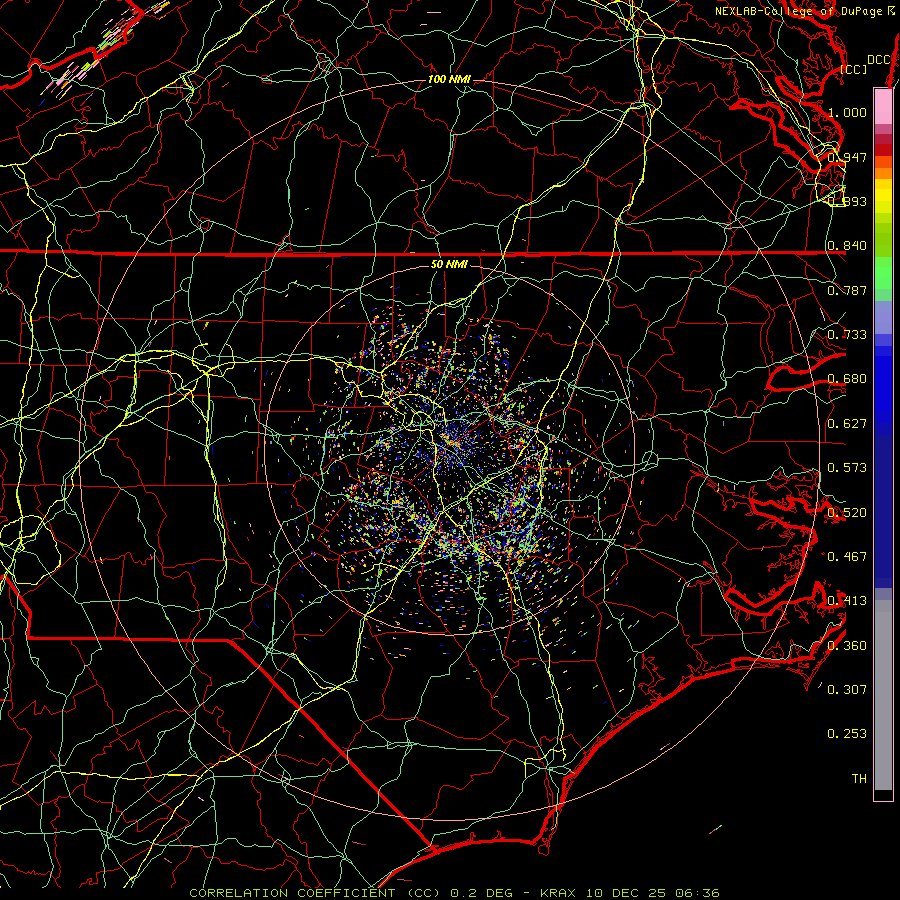Click the 0.733 legend value
This screenshot has width=900, height=900.
point(847,335)
